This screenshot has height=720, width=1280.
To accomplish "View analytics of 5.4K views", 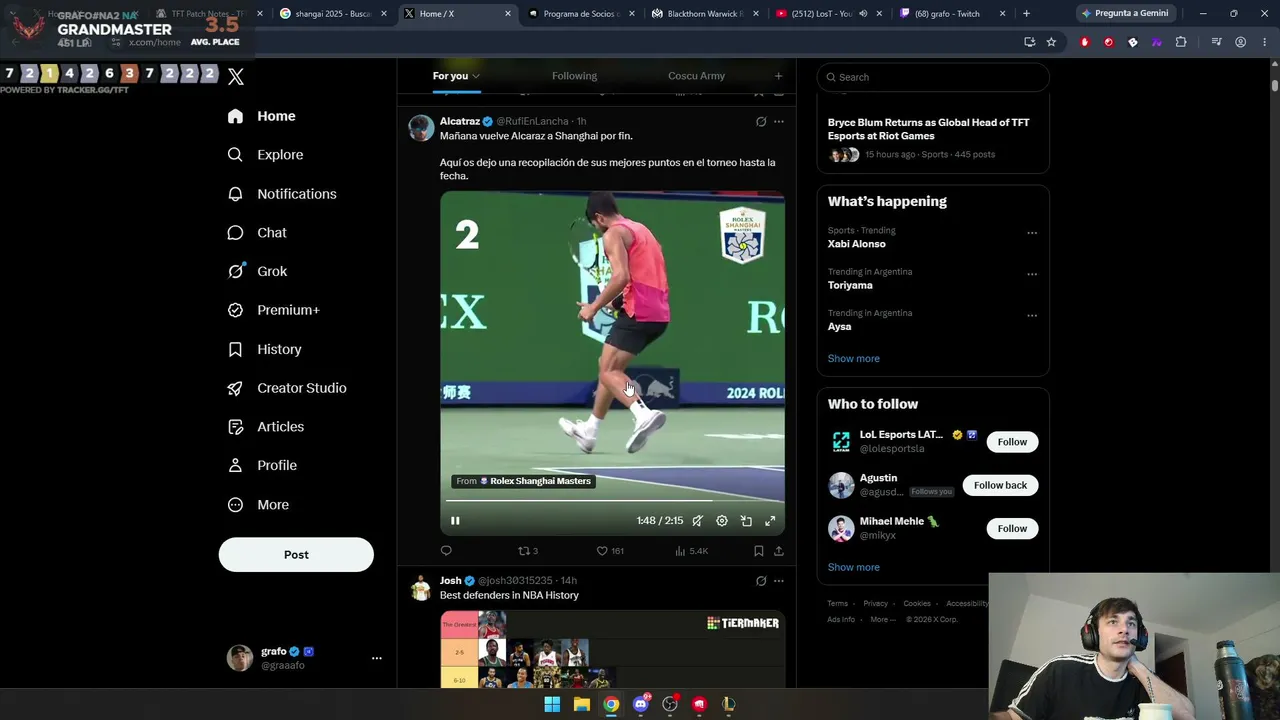I will point(692,550).
